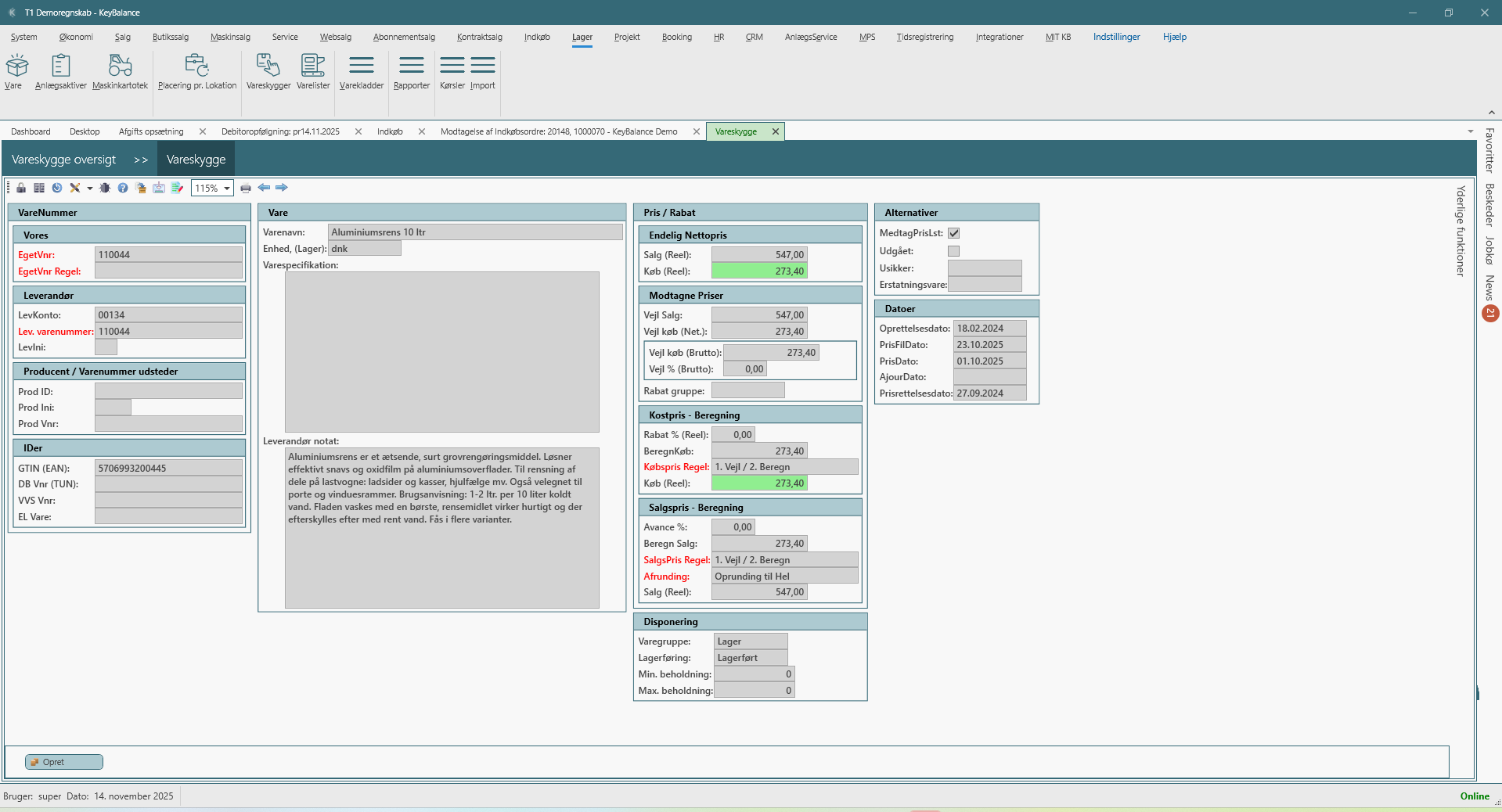
Task: Click the Anlægsaktiver ribbon icon
Action: point(60,72)
